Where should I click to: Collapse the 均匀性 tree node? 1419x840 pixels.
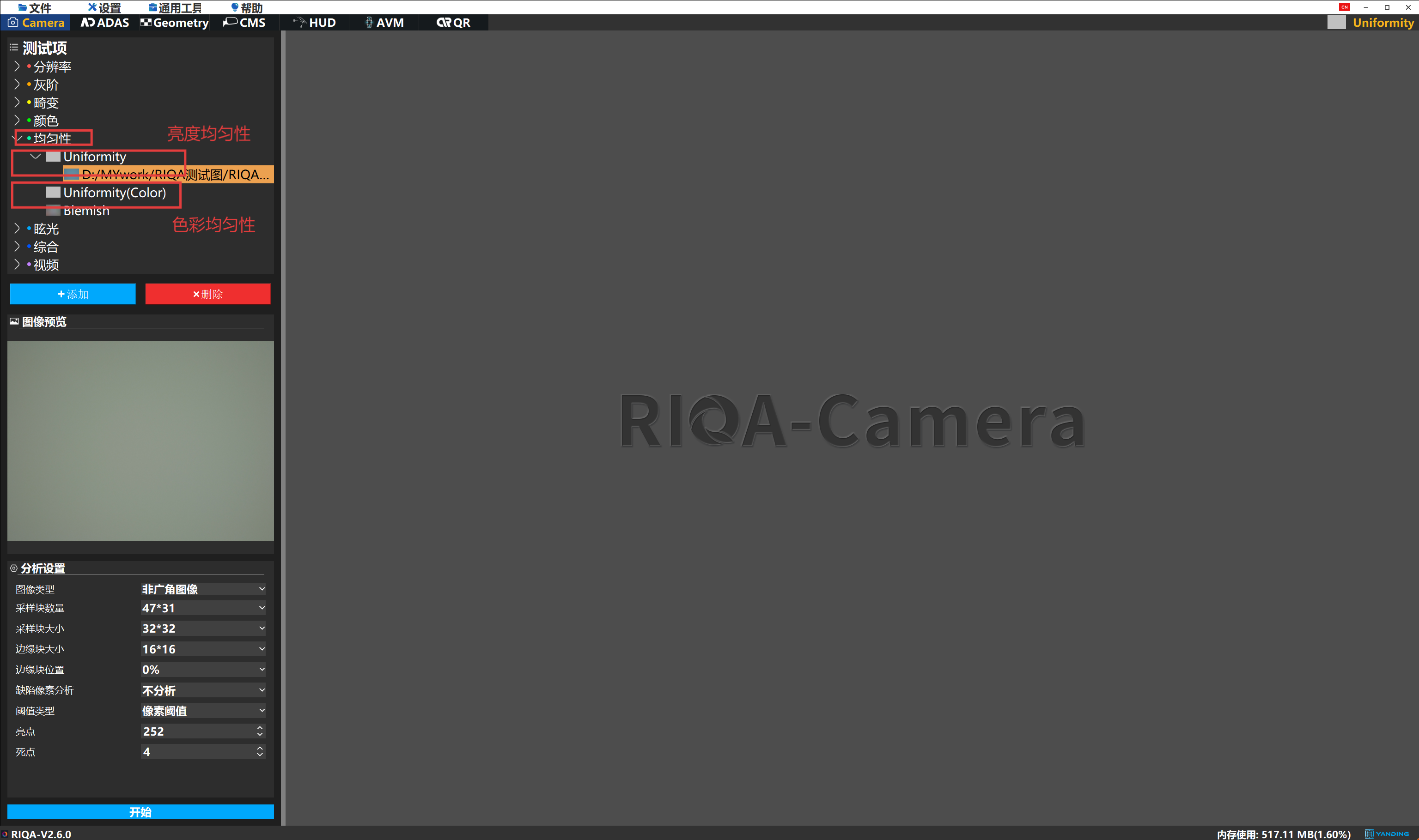pyautogui.click(x=17, y=138)
